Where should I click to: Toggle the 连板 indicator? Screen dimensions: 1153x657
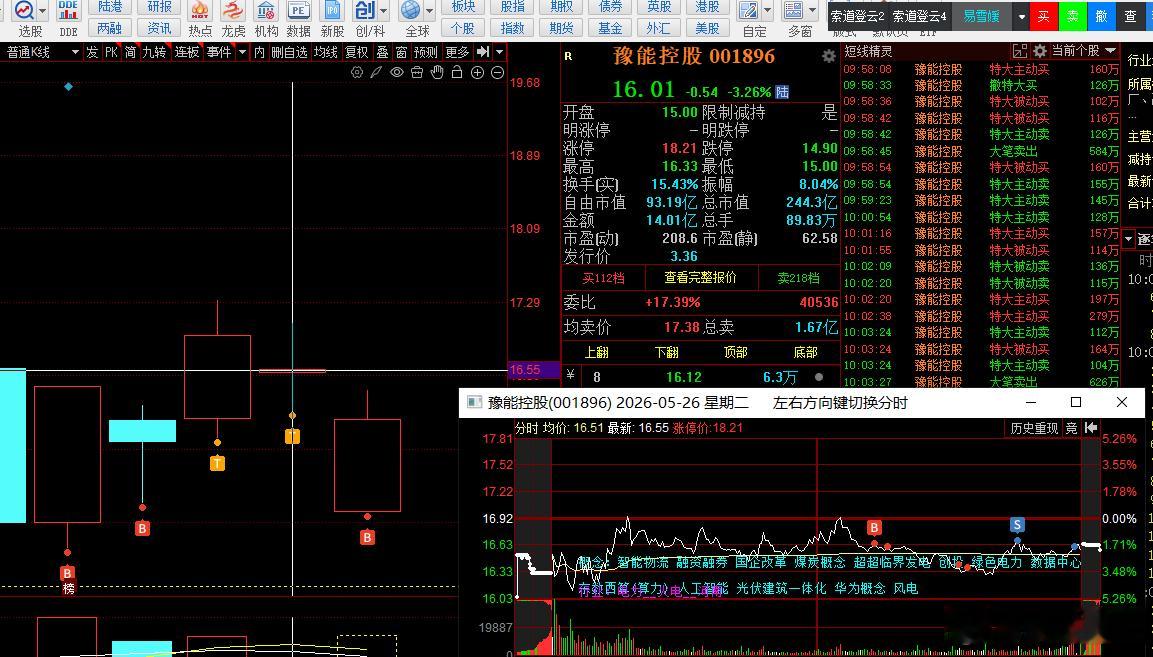point(187,52)
